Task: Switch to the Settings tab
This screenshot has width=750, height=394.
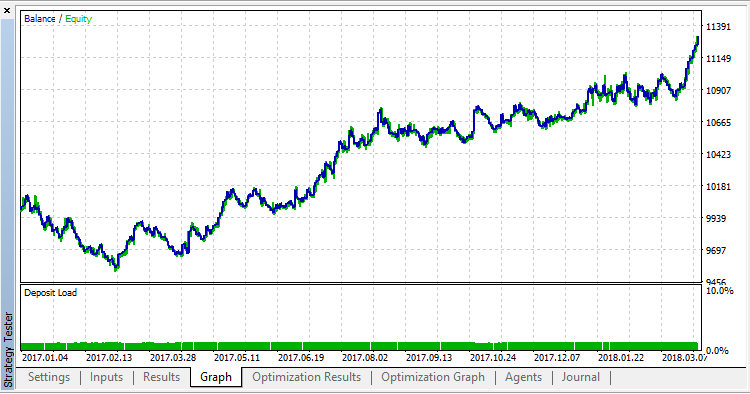Action: 49,377
